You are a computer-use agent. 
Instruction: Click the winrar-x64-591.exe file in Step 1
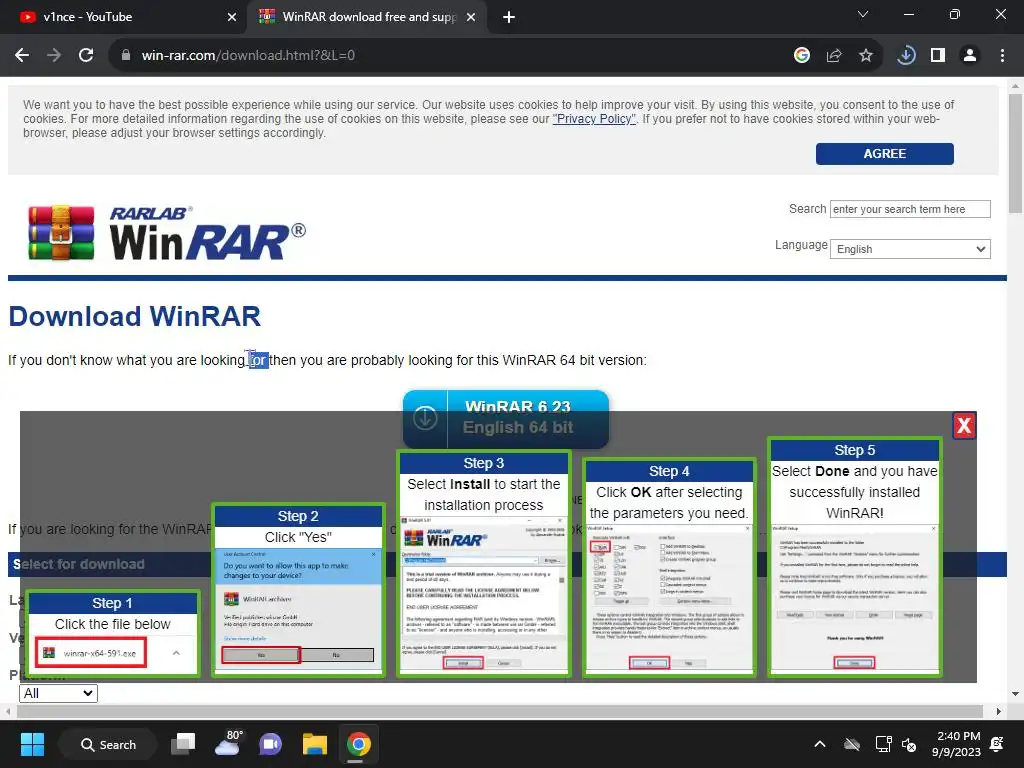tap(91, 653)
